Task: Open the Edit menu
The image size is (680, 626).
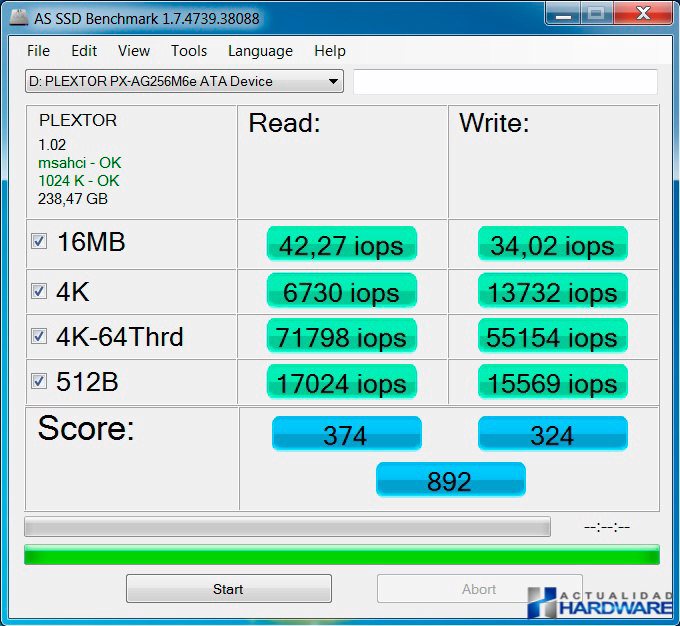Action: point(84,51)
